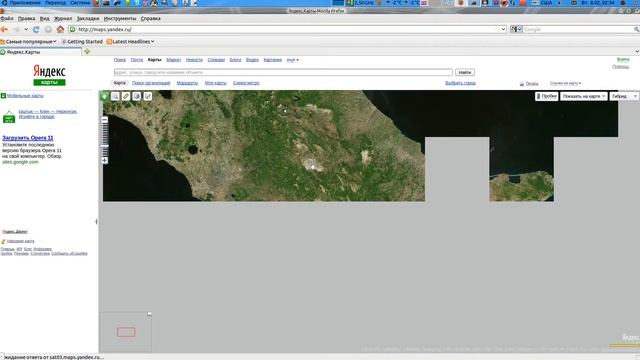Image resolution: width=640 pixels, height=360 pixels.
Task: Click the site identity icon in address bar
Action: [73, 29]
